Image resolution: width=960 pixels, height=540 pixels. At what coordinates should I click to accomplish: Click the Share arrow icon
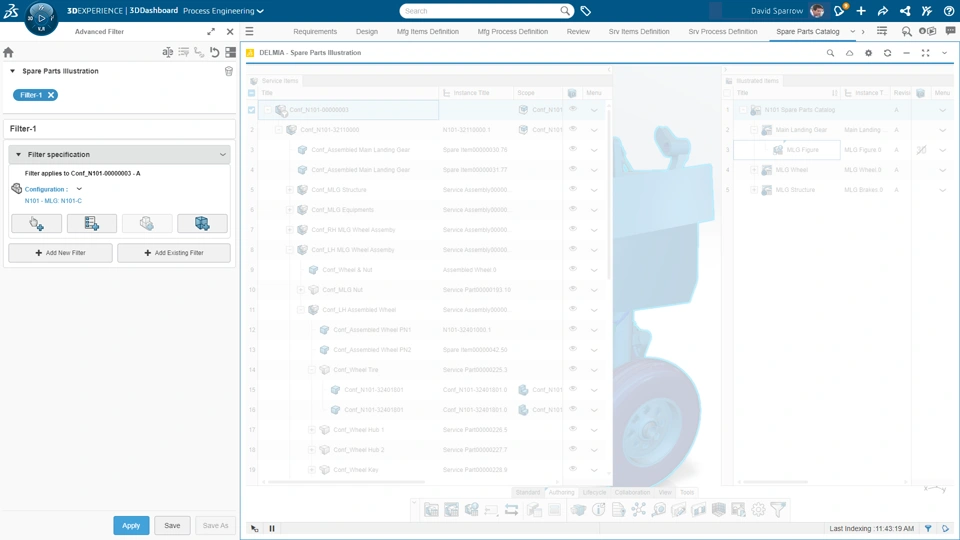tap(883, 10)
